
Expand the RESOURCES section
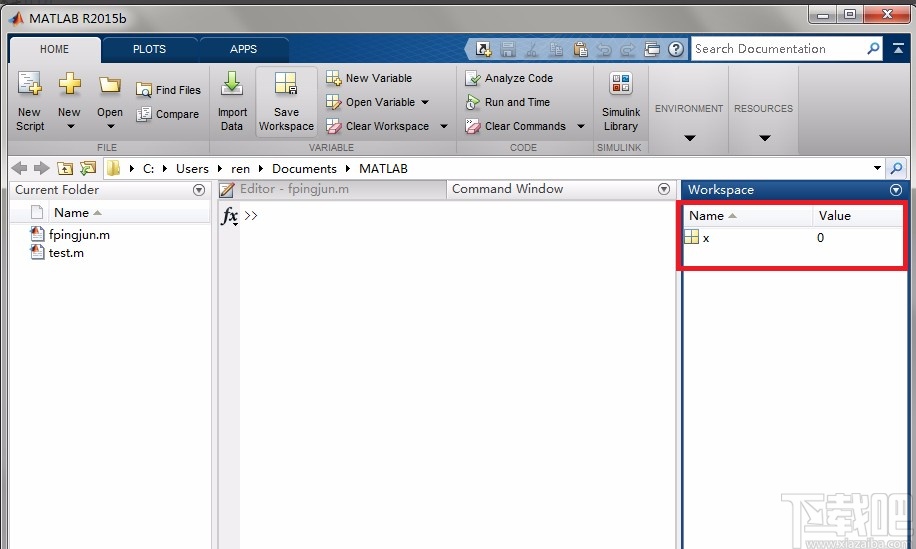[765, 138]
